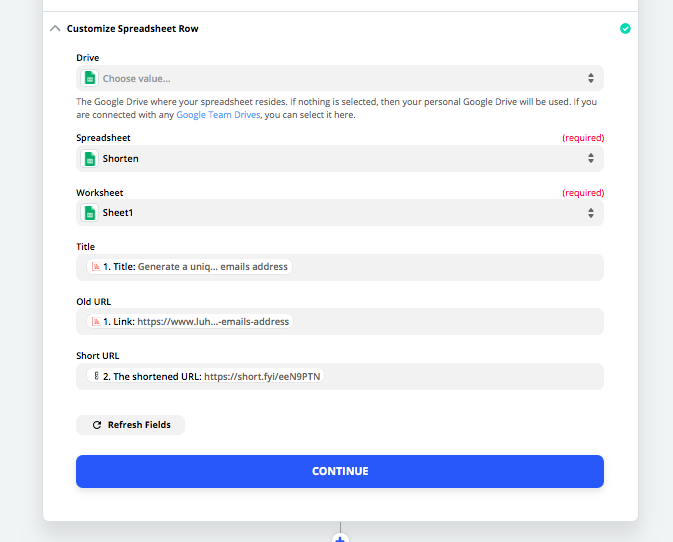Click the Refresh Fields button
Screen dimensions: 673x542
(x=130, y=425)
